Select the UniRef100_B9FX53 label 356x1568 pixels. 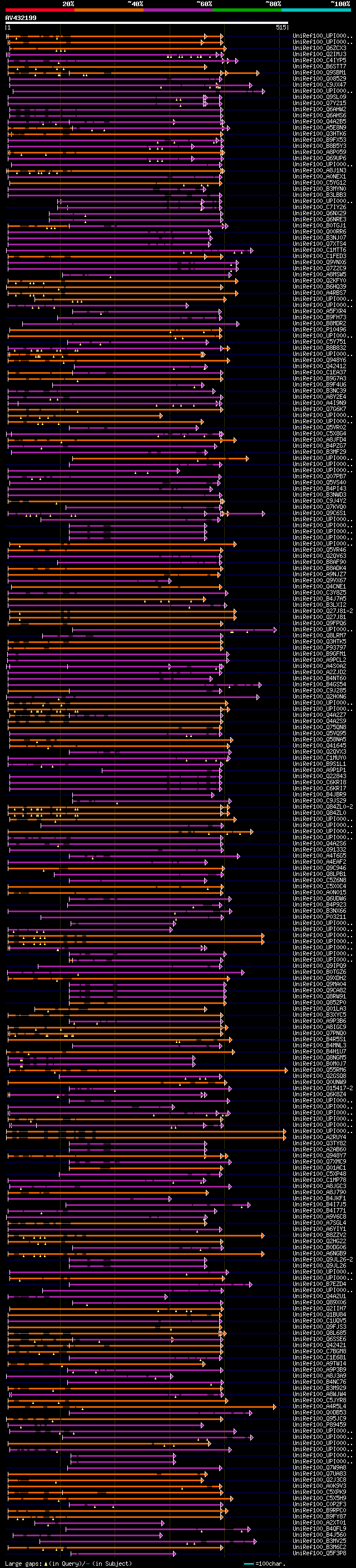(319, 140)
